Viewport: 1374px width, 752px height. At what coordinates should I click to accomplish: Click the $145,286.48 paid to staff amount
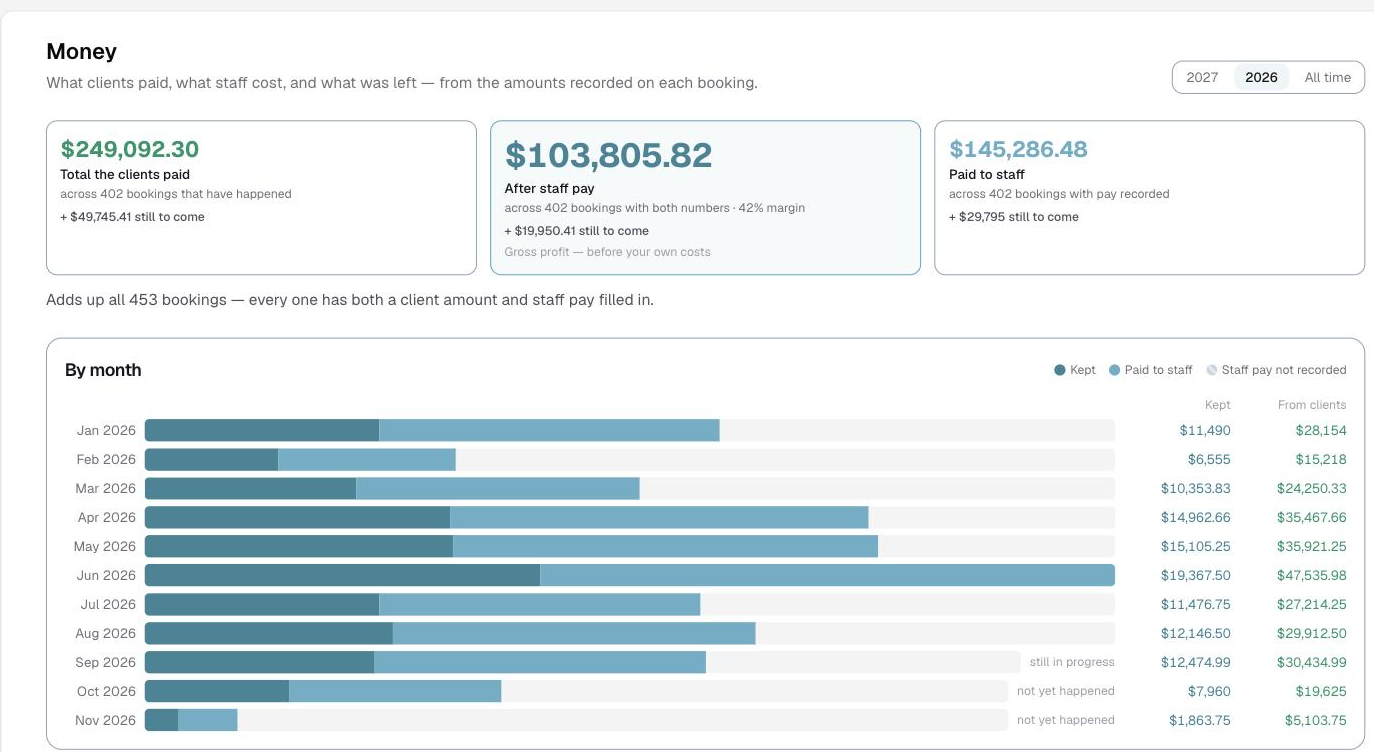pyautogui.click(x=1018, y=149)
